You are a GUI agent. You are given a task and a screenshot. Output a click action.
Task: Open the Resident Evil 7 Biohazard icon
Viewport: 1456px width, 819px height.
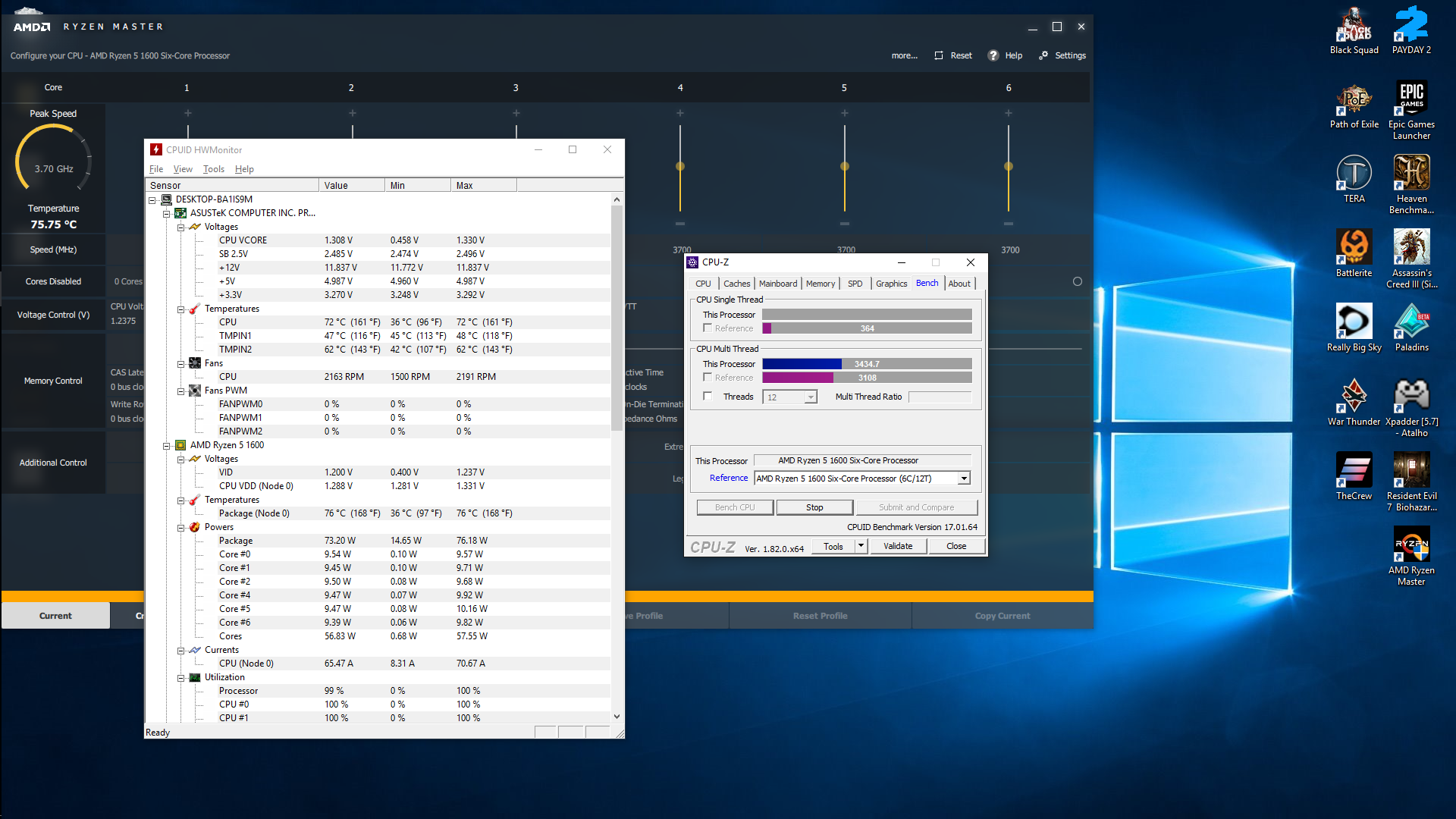[x=1411, y=482]
